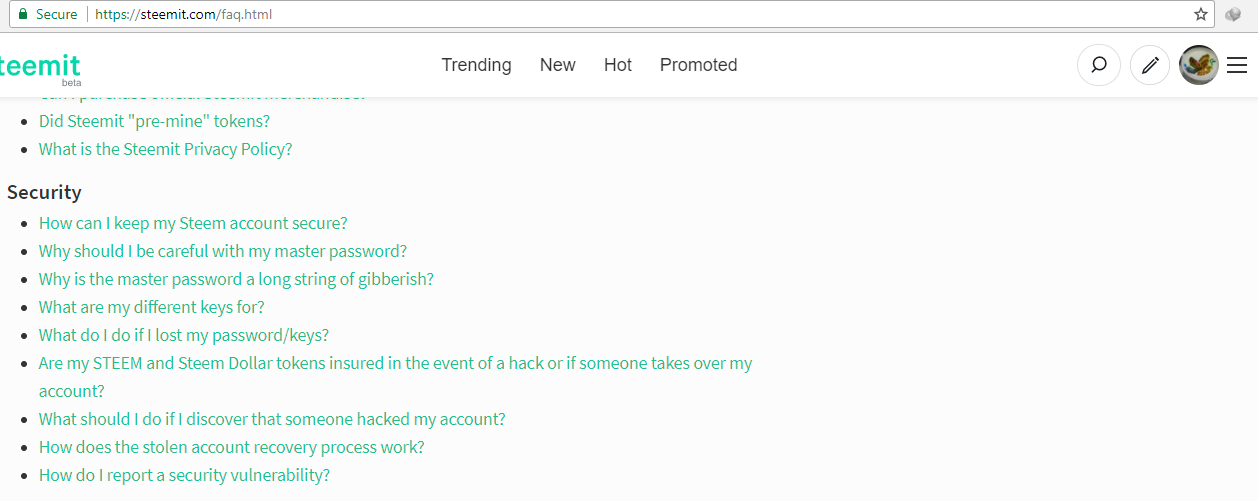Bookmark this page with the star icon
The width and height of the screenshot is (1258, 501).
point(1201,14)
